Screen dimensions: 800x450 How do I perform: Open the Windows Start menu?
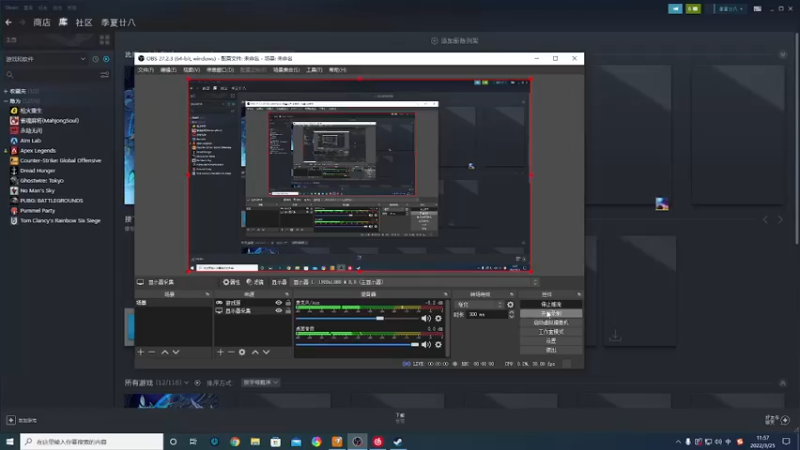(x=10, y=441)
